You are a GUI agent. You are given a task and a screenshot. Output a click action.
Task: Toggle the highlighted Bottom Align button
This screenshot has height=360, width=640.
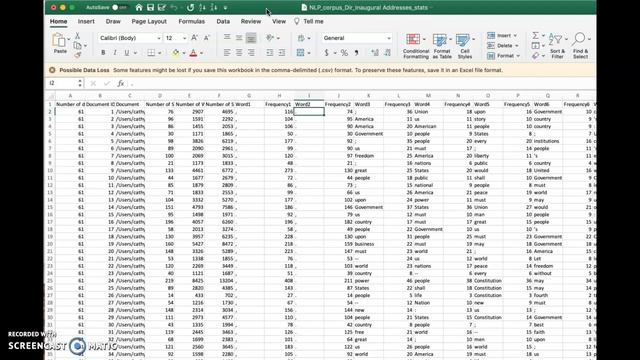(251, 38)
